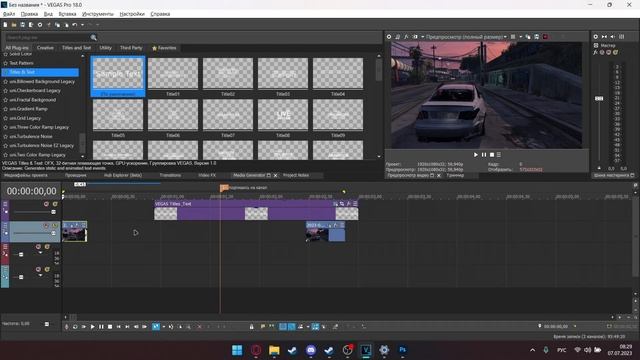
Task: Click the Save project icon in the toolbar
Action: (x=22, y=25)
